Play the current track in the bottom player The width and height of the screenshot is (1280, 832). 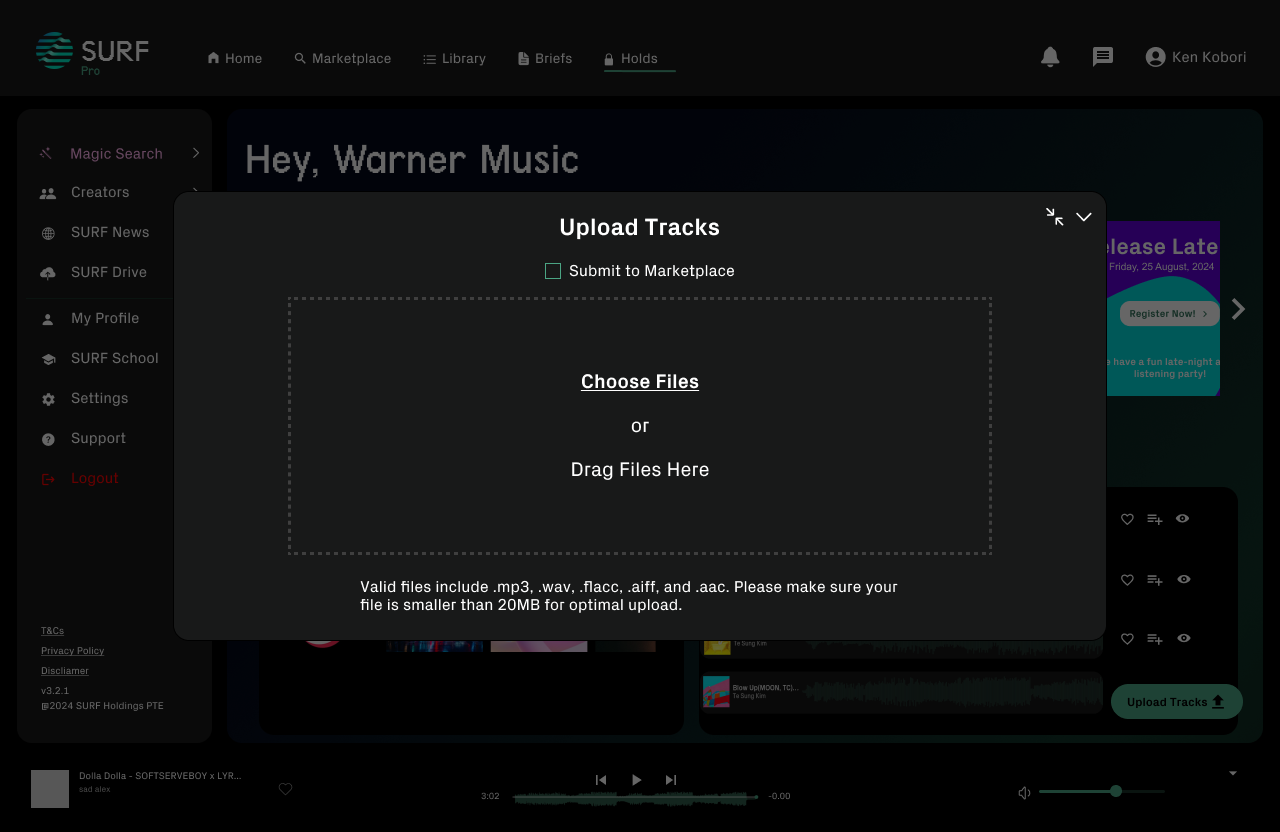[x=636, y=780]
